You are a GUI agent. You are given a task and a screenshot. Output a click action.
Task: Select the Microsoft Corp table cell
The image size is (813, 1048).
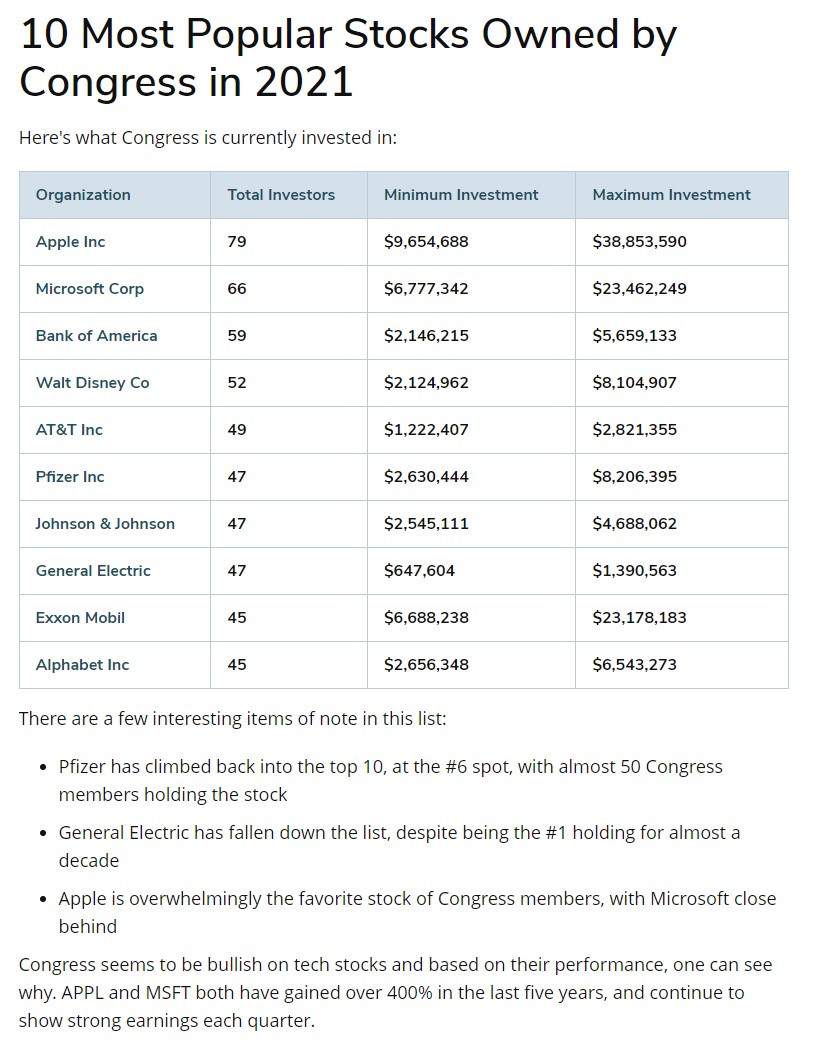pos(90,289)
